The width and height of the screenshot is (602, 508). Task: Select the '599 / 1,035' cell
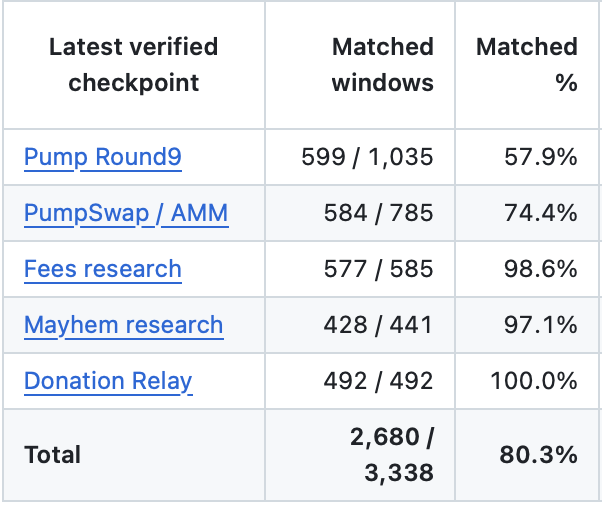tap(360, 157)
